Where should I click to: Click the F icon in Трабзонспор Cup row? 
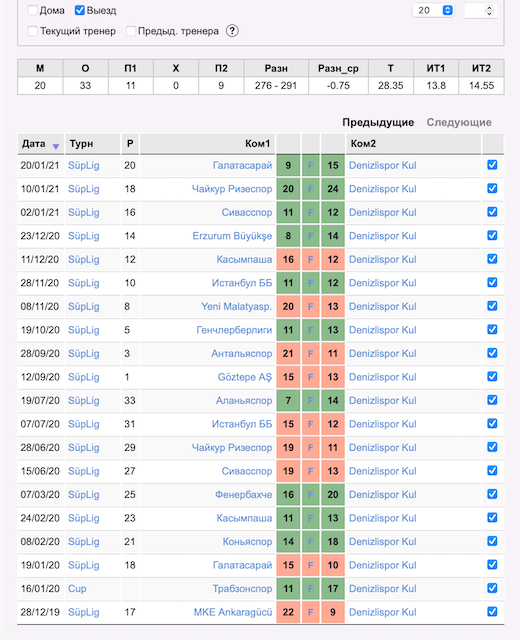[311, 589]
